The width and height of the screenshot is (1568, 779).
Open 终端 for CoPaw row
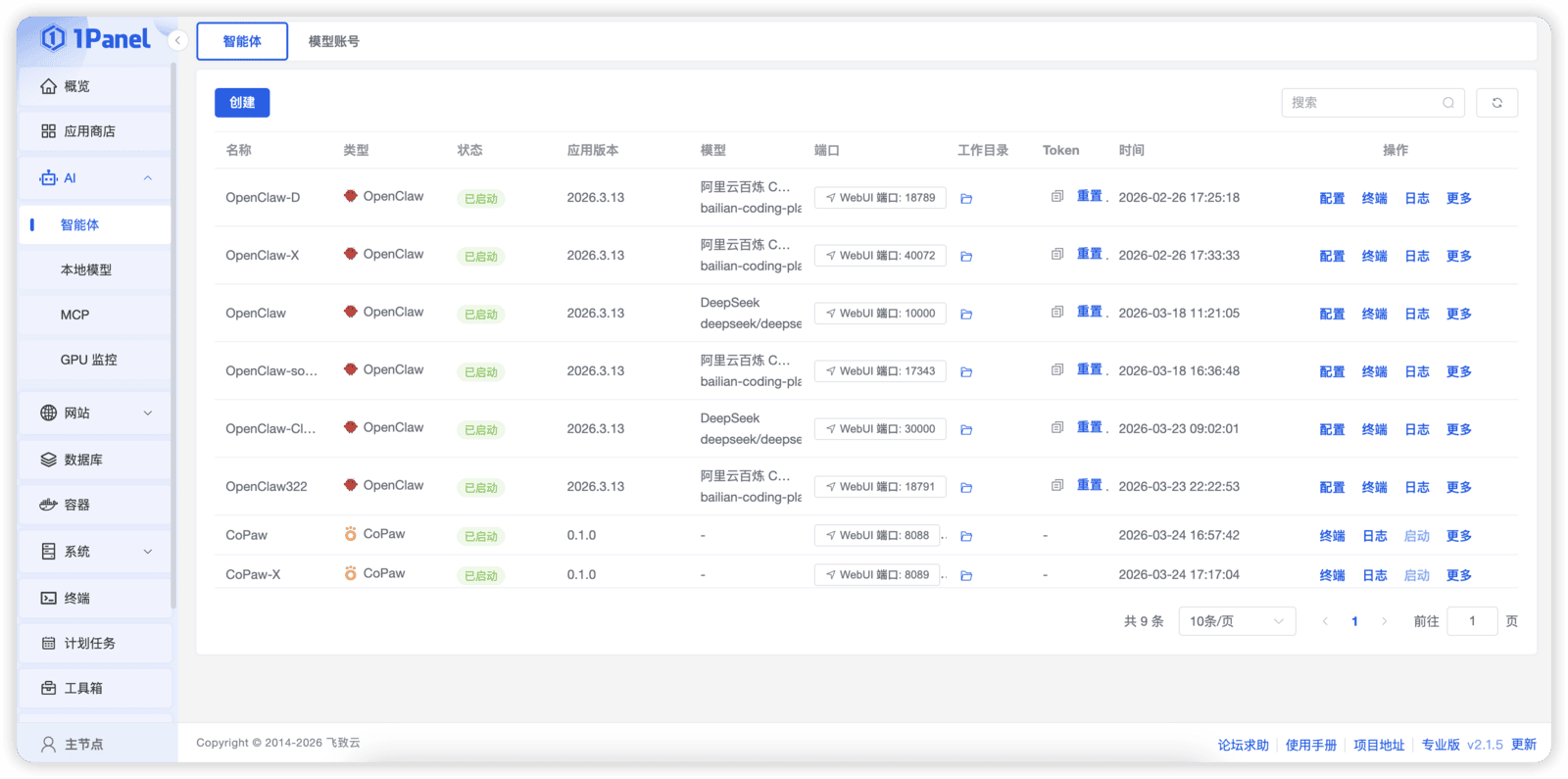pyautogui.click(x=1332, y=536)
